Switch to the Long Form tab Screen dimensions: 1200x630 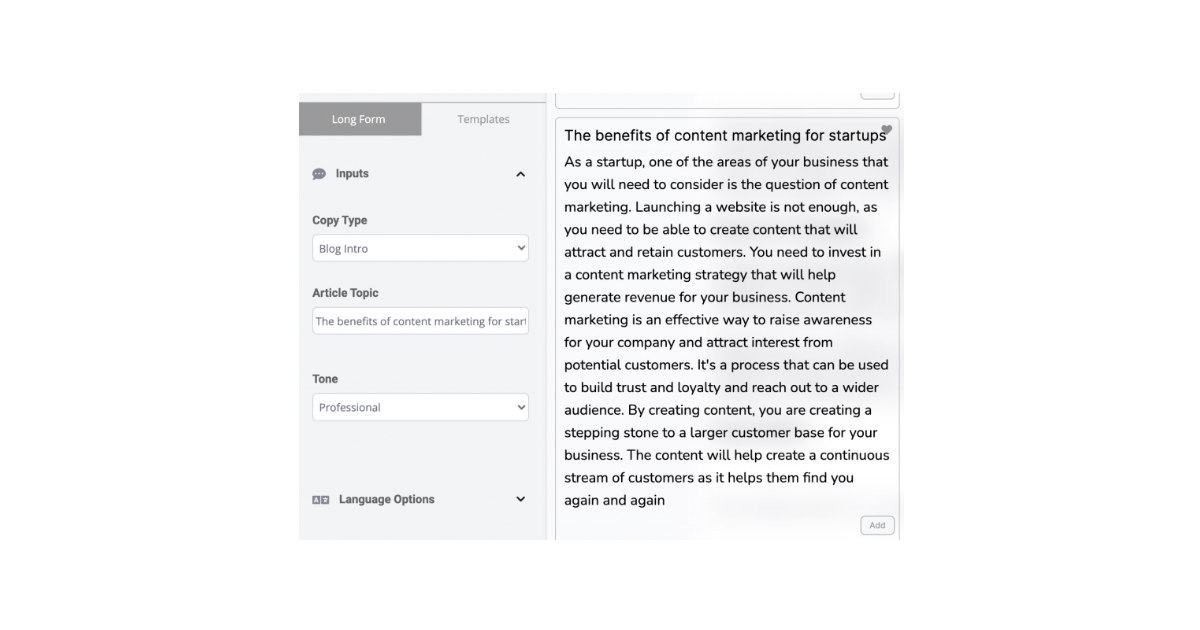click(x=359, y=119)
